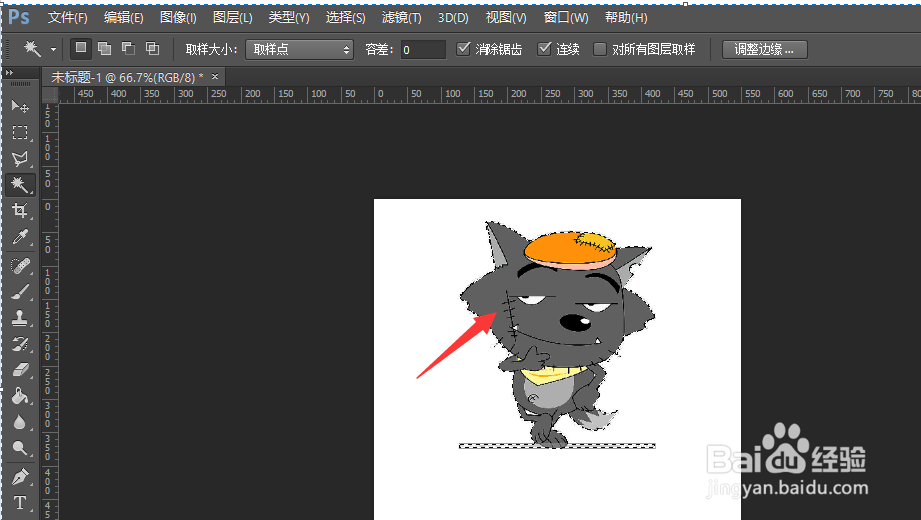Viewport: 921px width, 520px height.
Task: Select the Rectangular Marquee tool
Action: pos(20,133)
